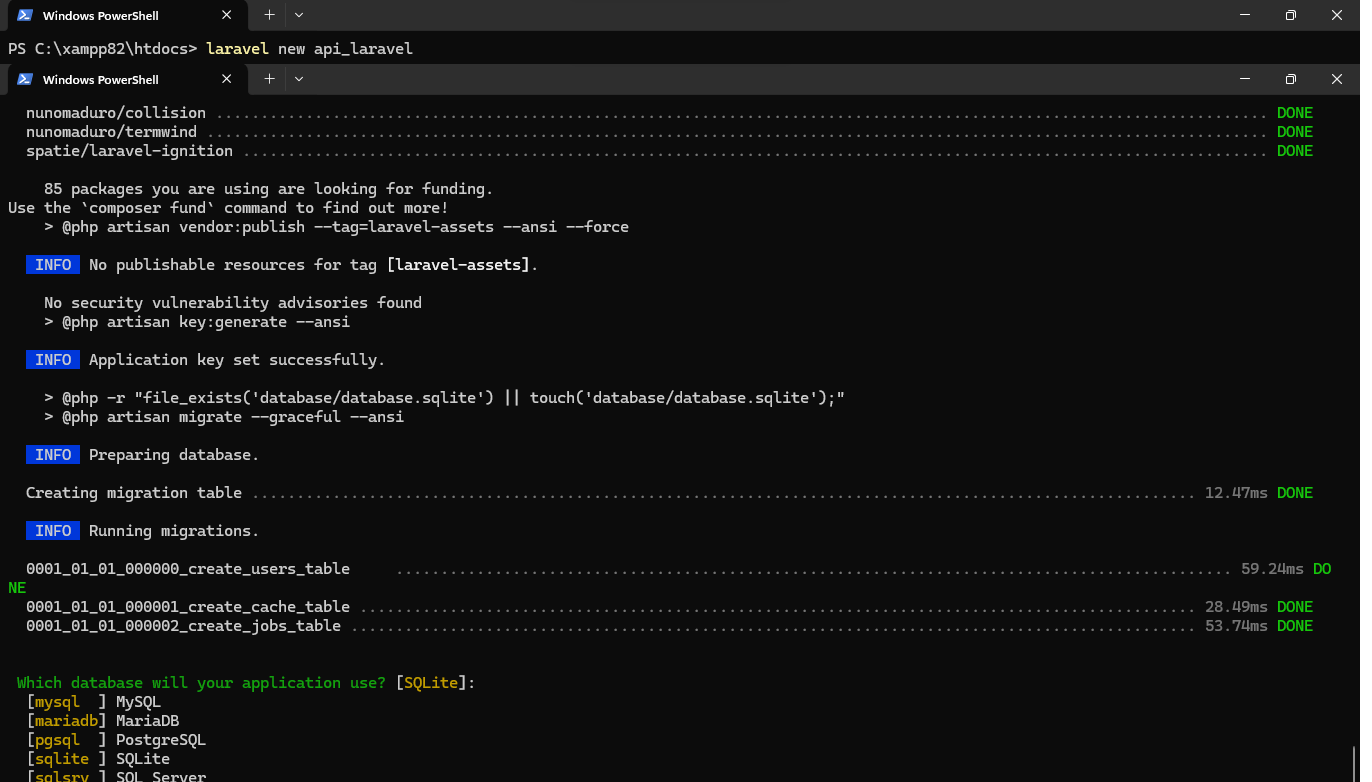The height and width of the screenshot is (782, 1372).
Task: Click the '[sqlite] SQLite' option line
Action: point(98,759)
